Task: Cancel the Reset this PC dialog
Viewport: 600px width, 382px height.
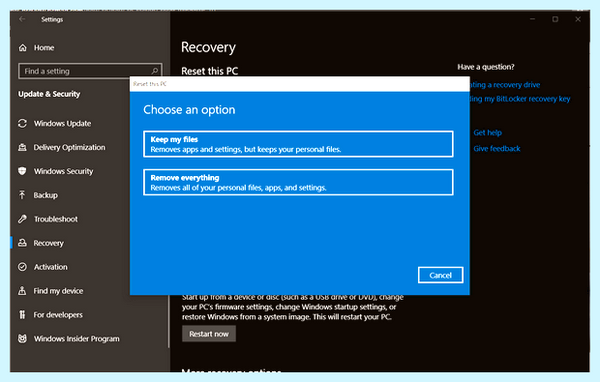Action: pyautogui.click(x=440, y=275)
